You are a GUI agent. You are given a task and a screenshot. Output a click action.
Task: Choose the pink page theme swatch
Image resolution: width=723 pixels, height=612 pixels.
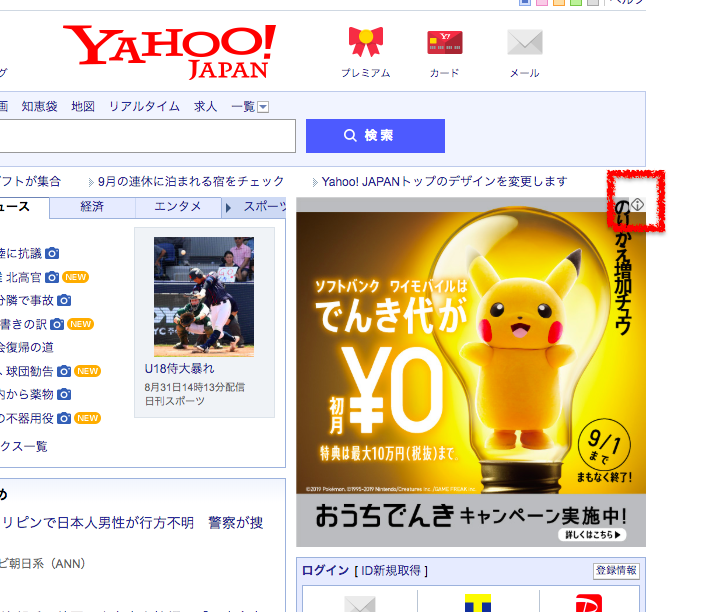[x=542, y=2]
